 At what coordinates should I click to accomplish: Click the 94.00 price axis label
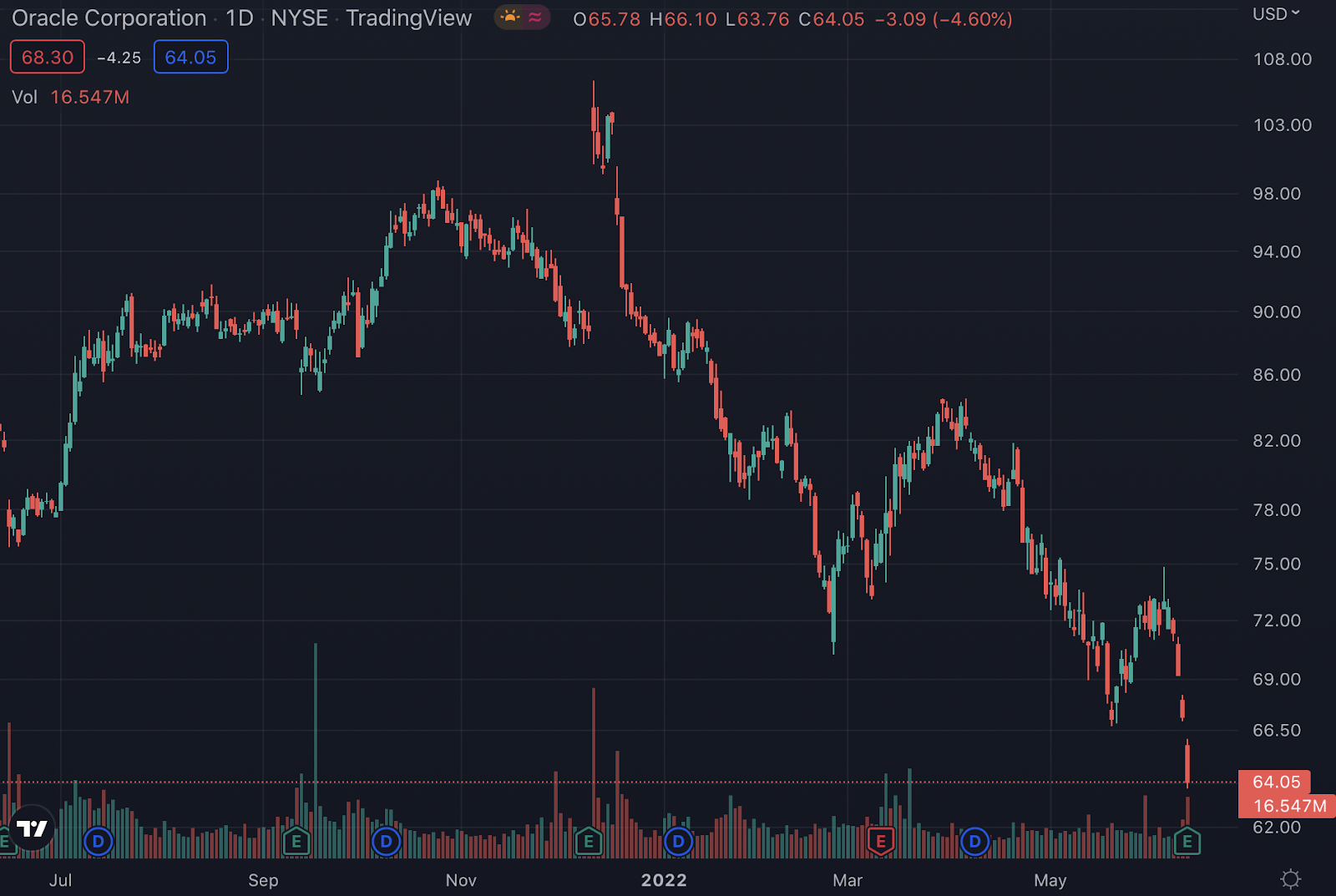(1277, 252)
